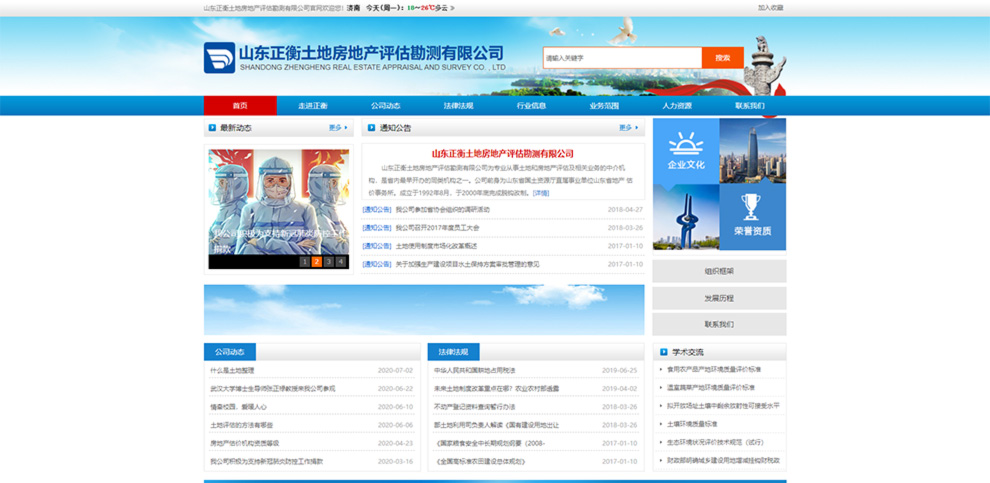Open the 走进正衡 navigation item
The image size is (990, 483).
tap(313, 105)
